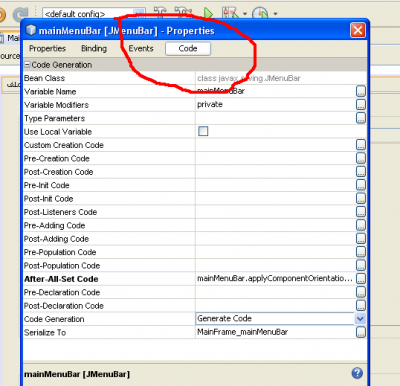Open editor button for Pre-Init Code
The height and width of the screenshot is (386, 400).
(361, 185)
